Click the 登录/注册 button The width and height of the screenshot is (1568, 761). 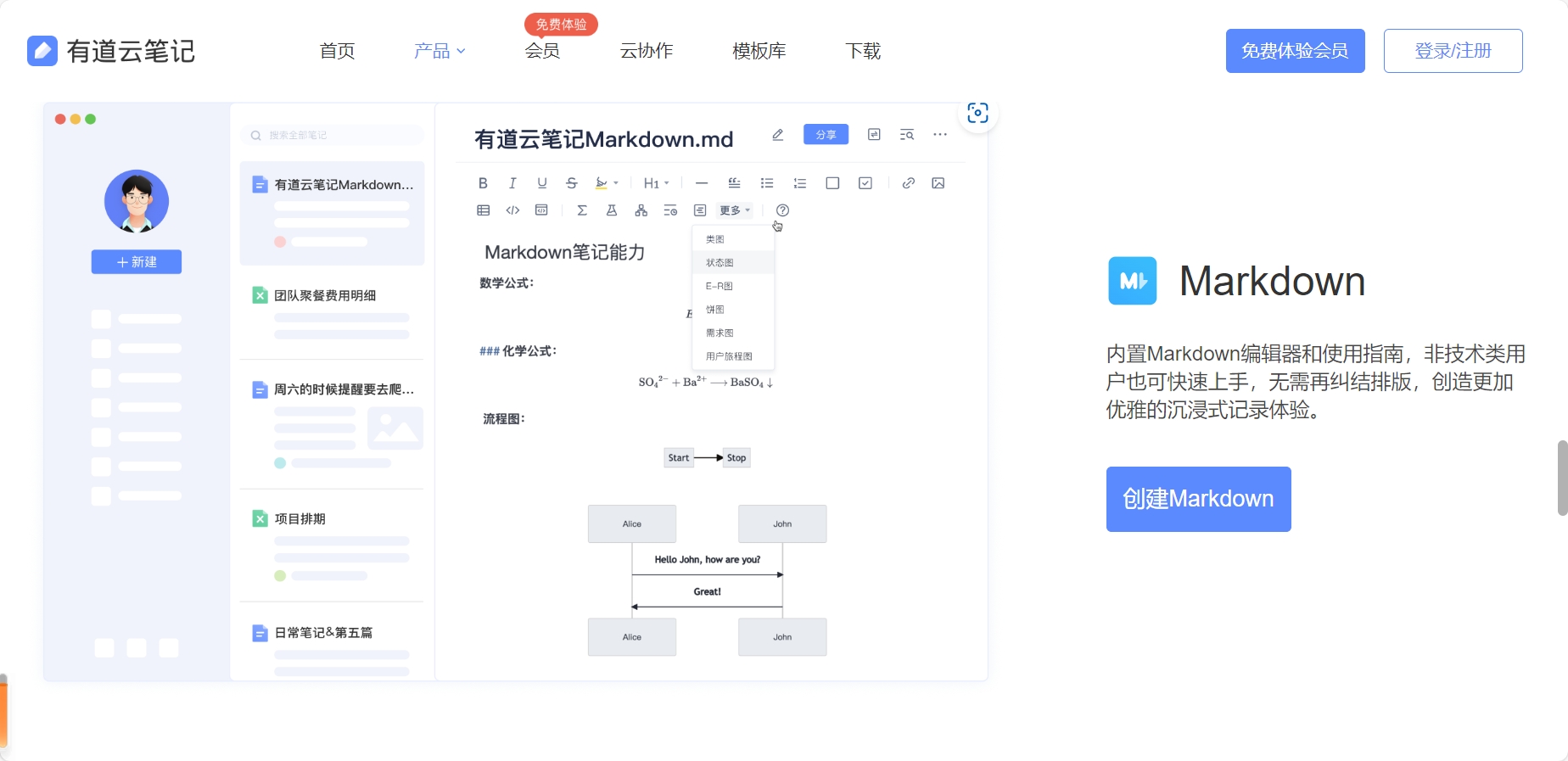[1453, 51]
